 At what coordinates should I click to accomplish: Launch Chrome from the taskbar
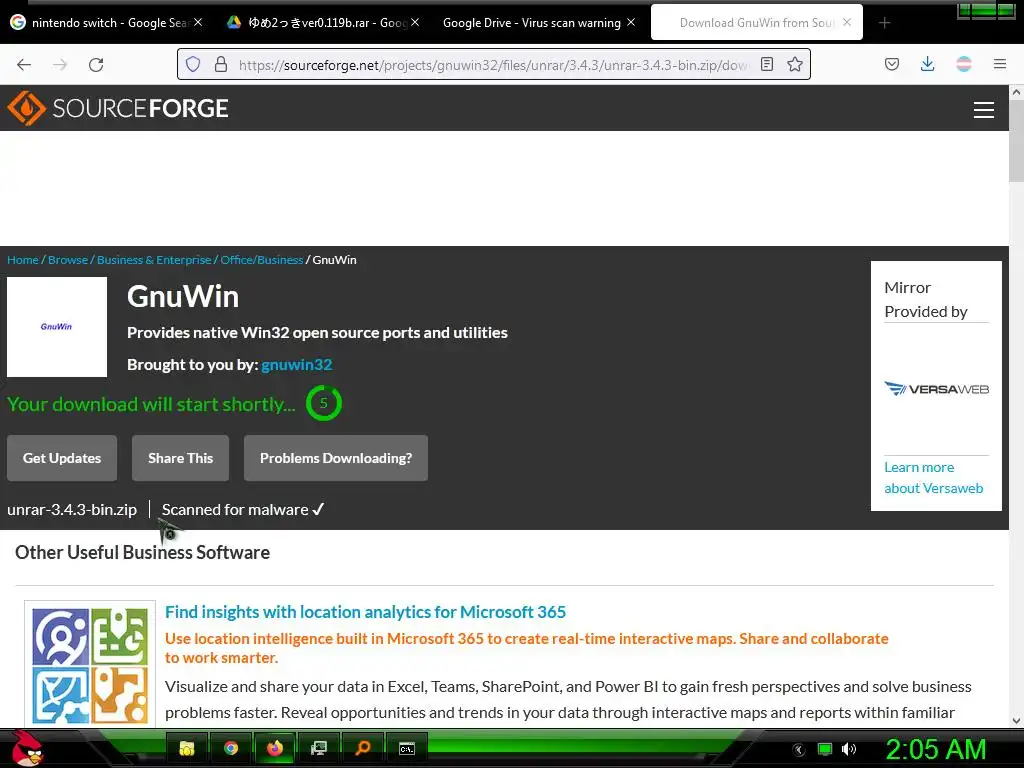tap(231, 748)
